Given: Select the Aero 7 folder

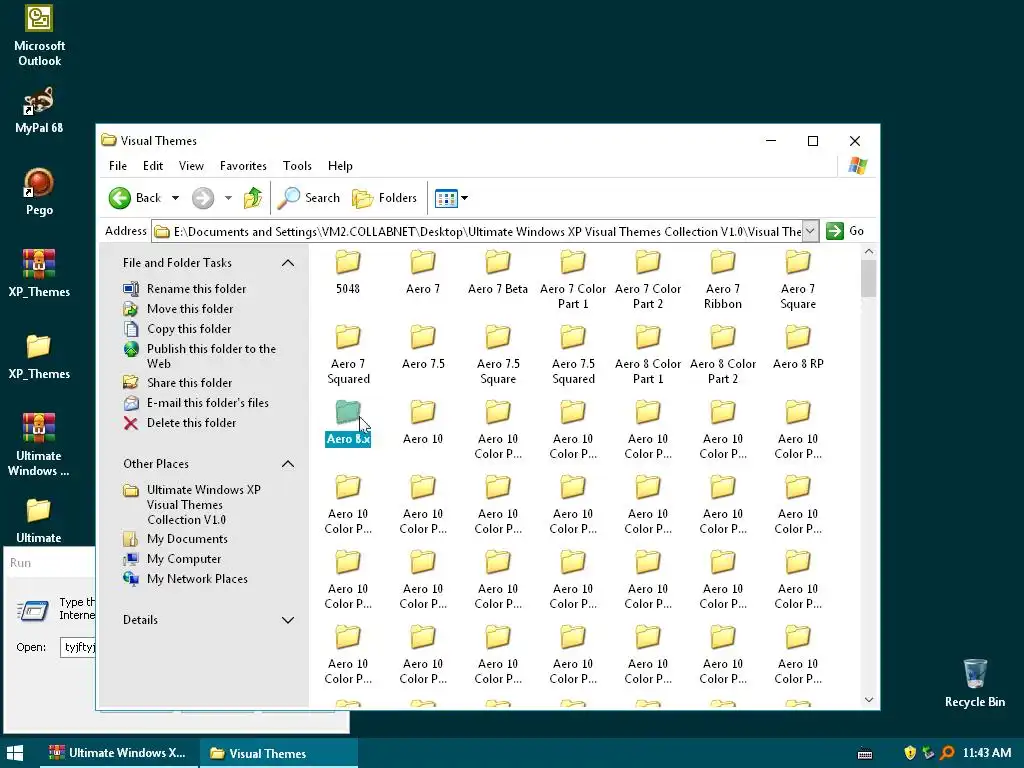Looking at the screenshot, I should (x=423, y=272).
